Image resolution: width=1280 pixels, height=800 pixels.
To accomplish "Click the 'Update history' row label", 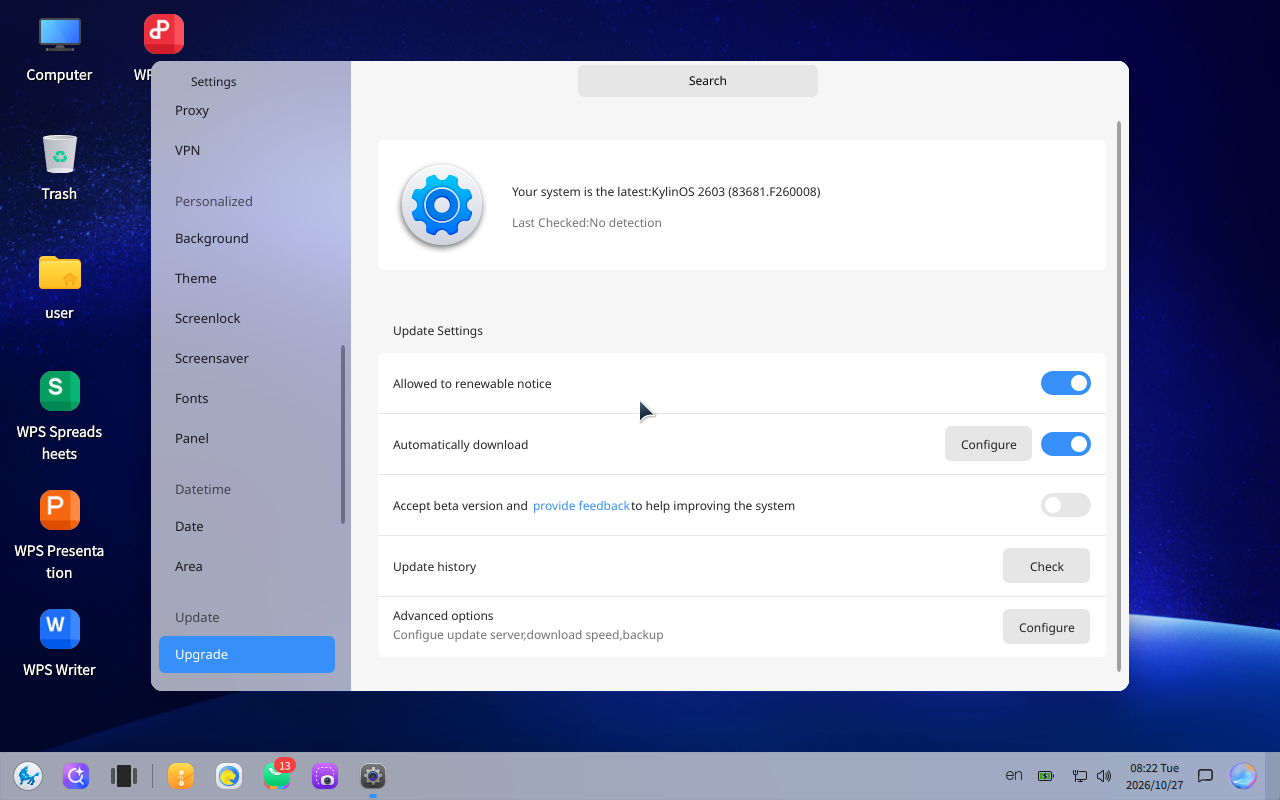I will (x=435, y=566).
